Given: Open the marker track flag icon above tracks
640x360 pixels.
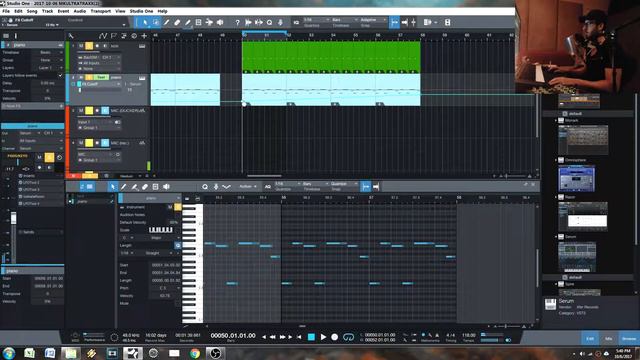Looking at the screenshot, I should (x=113, y=36).
